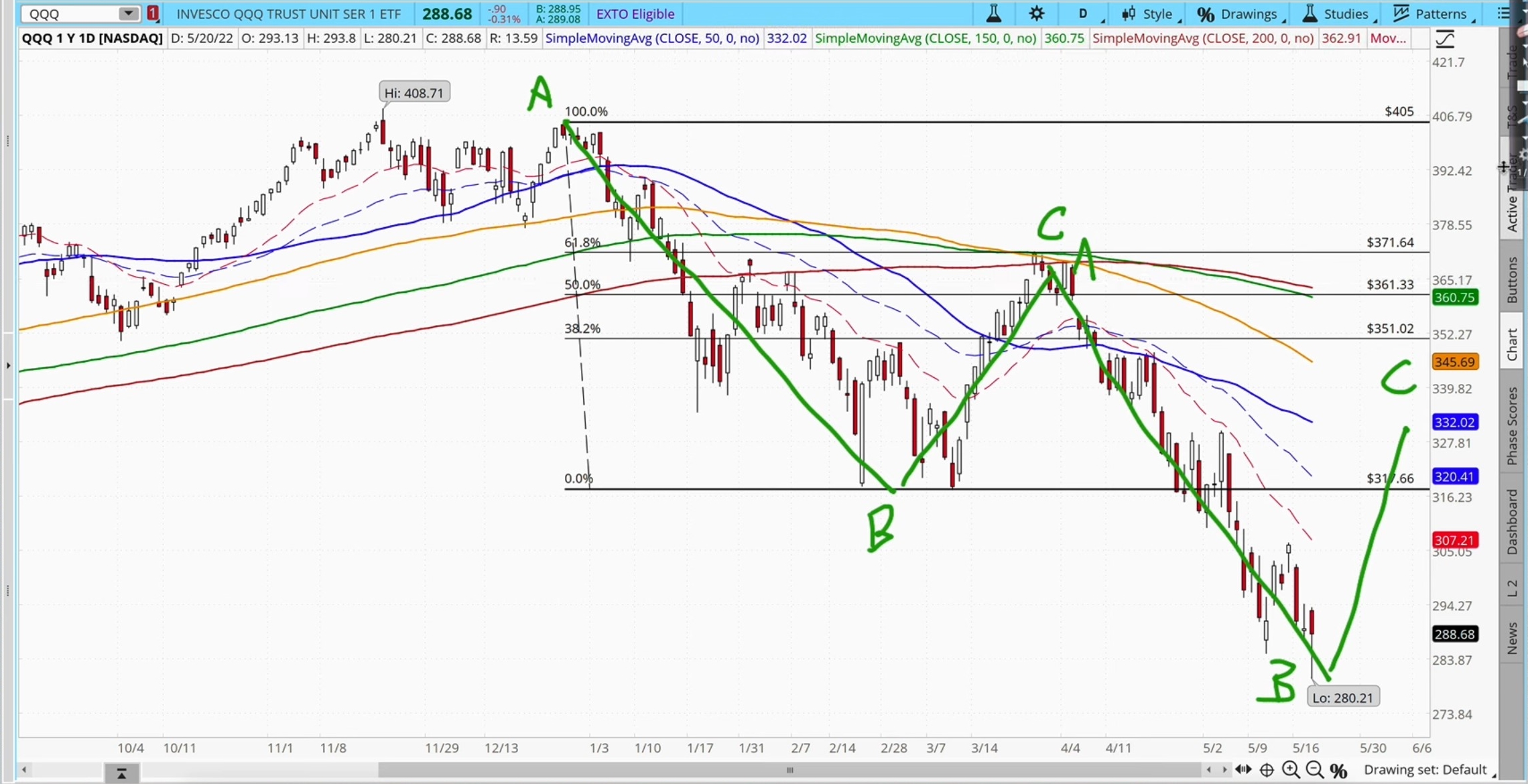Click the QQQ 1 Y 1D [NASDAQ] chart title
This screenshot has height=784, width=1528.
pyautogui.click(x=92, y=38)
